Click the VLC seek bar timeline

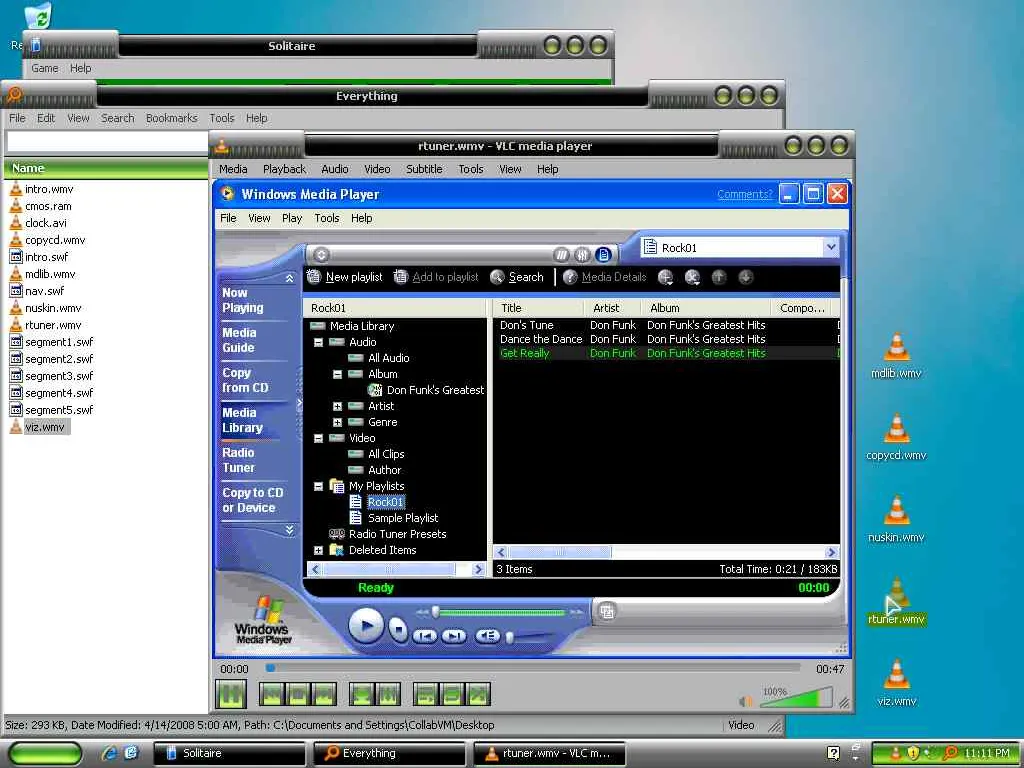[532, 668]
